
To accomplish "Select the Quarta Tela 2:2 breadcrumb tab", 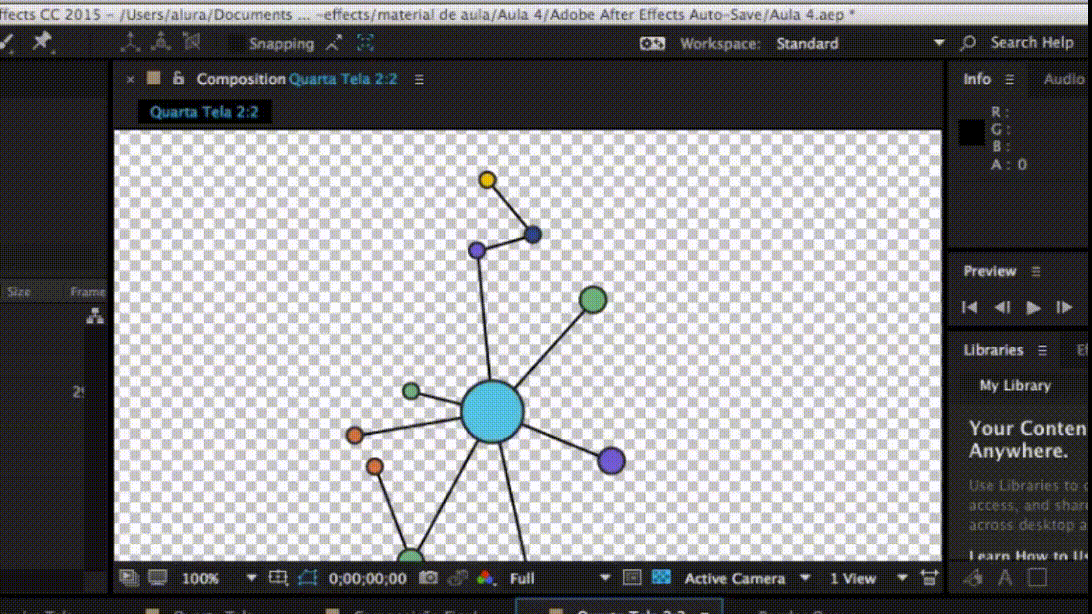I will tap(204, 112).
